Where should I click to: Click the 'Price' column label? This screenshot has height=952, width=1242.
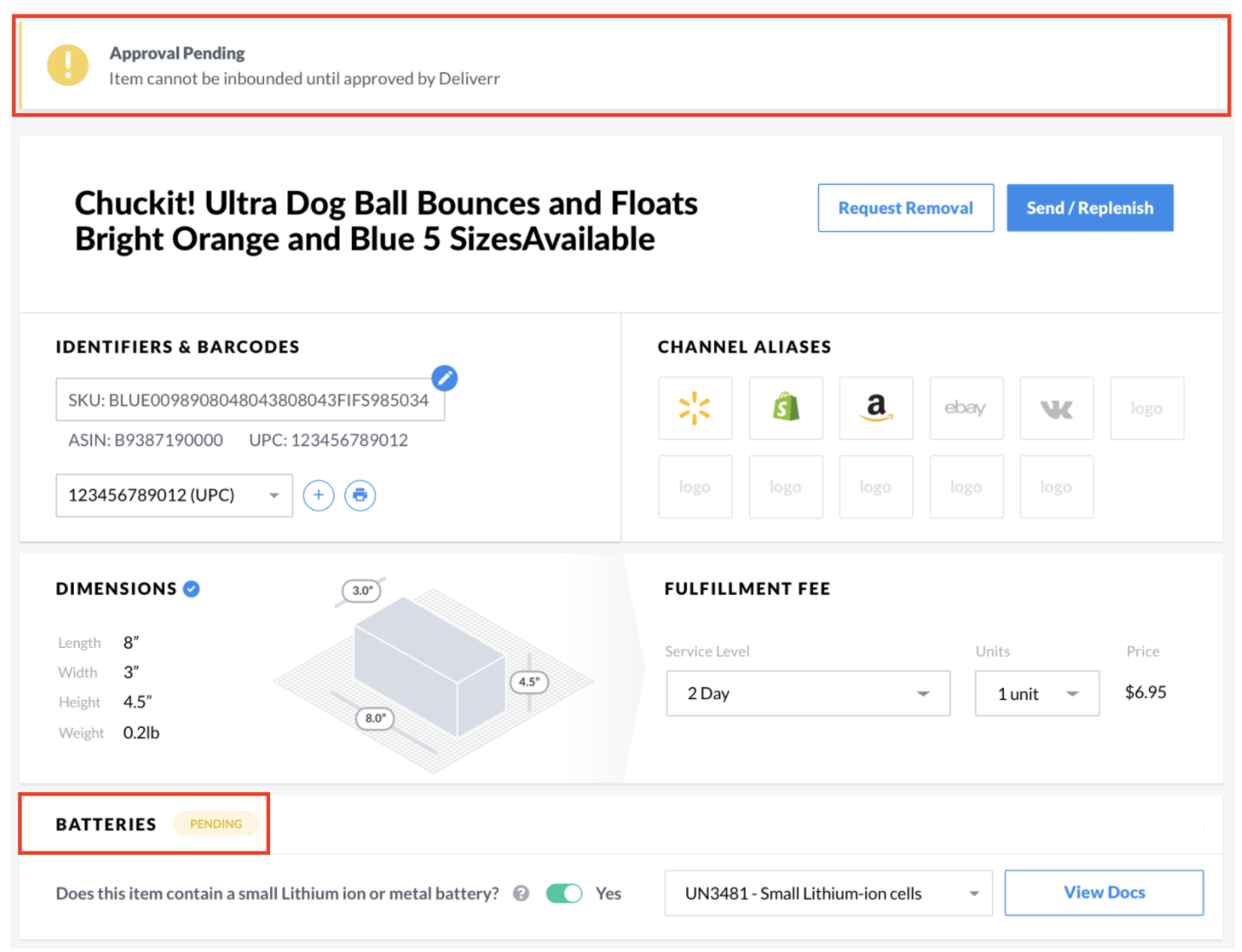click(x=1143, y=651)
